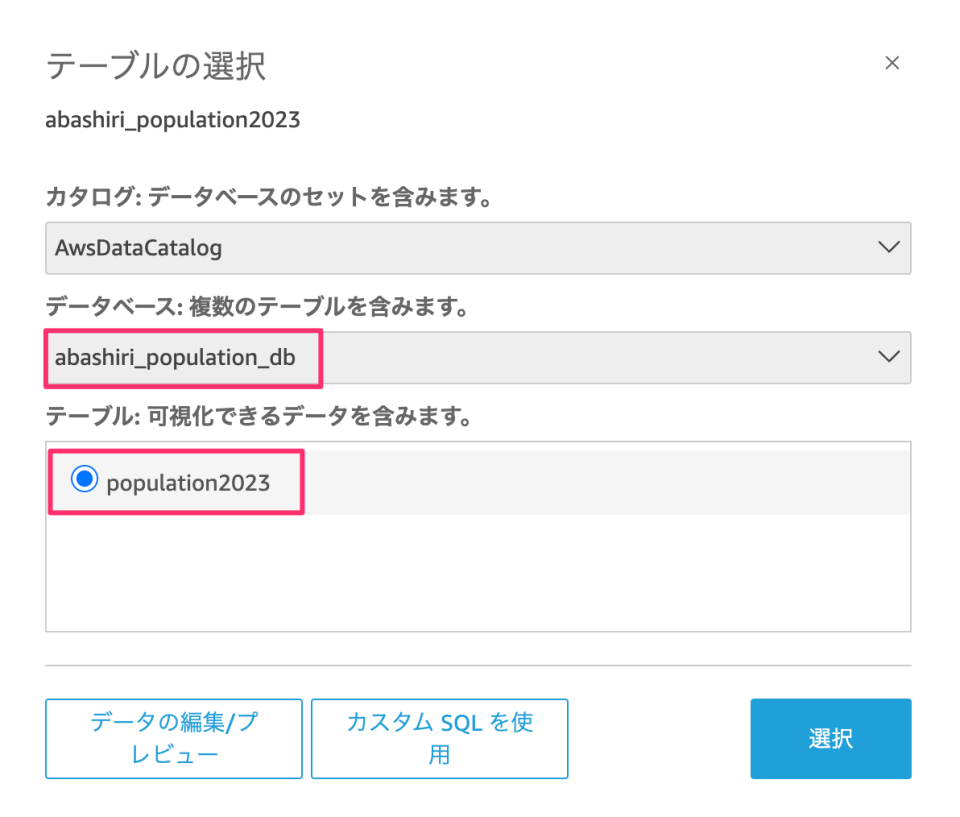Dismiss the テーブルの選択 dialog with the X
960x817 pixels.
point(892,62)
